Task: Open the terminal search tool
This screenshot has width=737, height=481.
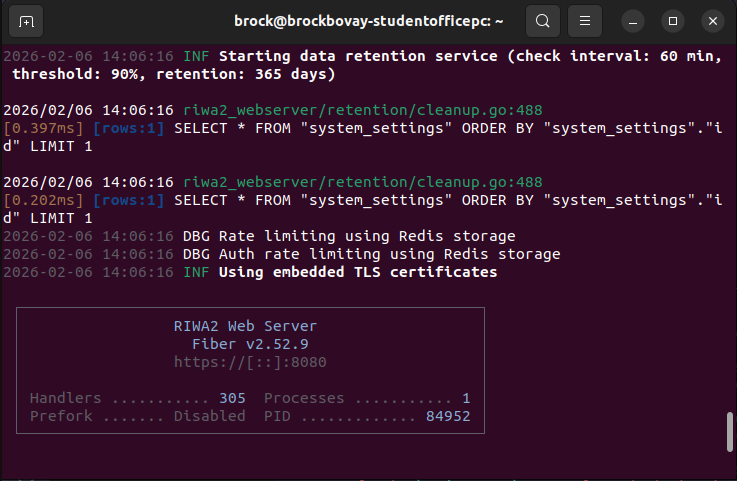Action: tap(542, 21)
